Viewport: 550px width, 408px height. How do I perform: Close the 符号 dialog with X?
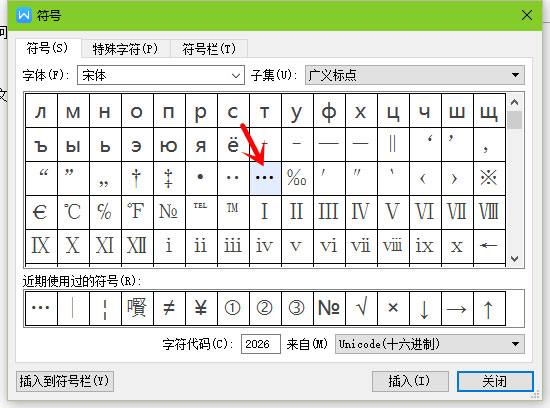[x=527, y=15]
